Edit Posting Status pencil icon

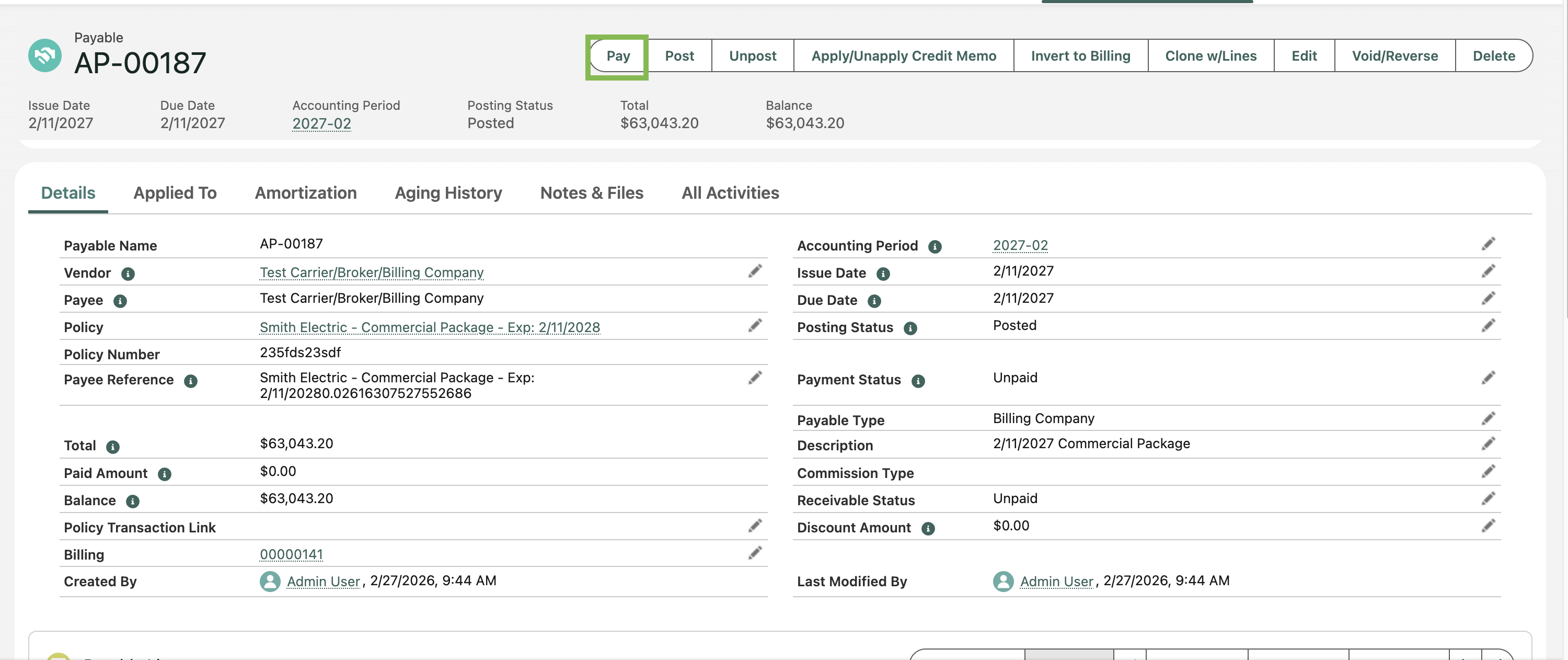pos(1488,326)
